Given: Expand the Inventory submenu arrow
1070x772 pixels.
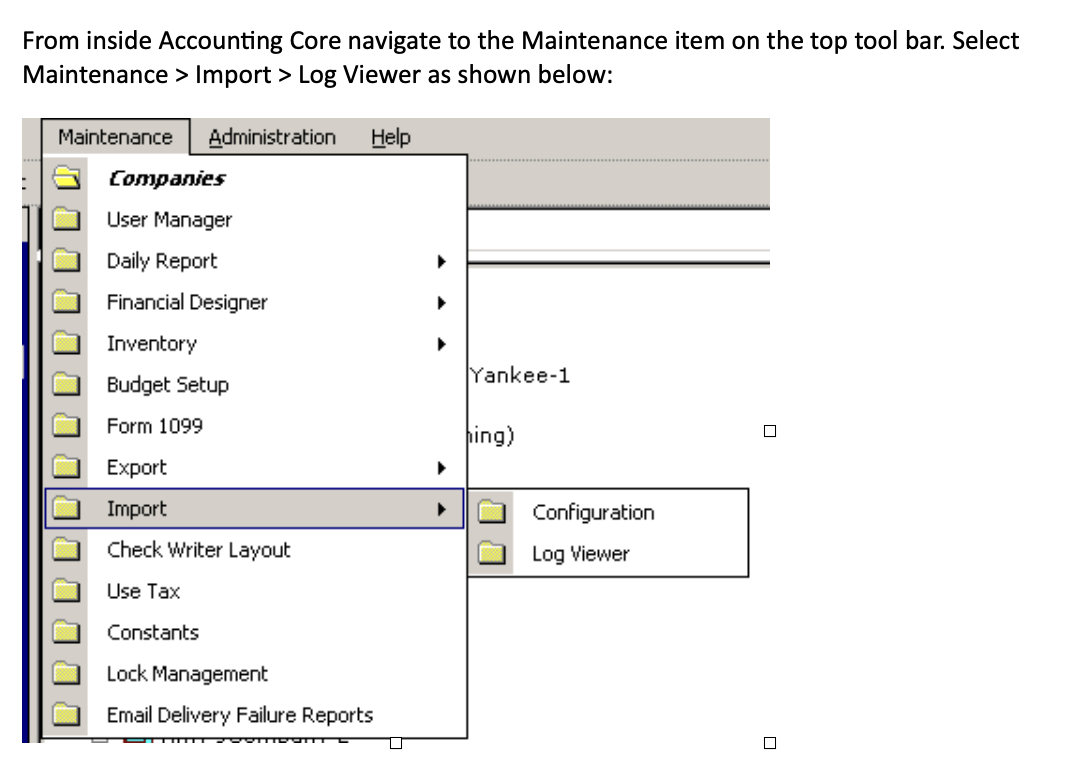Looking at the screenshot, I should 439,344.
